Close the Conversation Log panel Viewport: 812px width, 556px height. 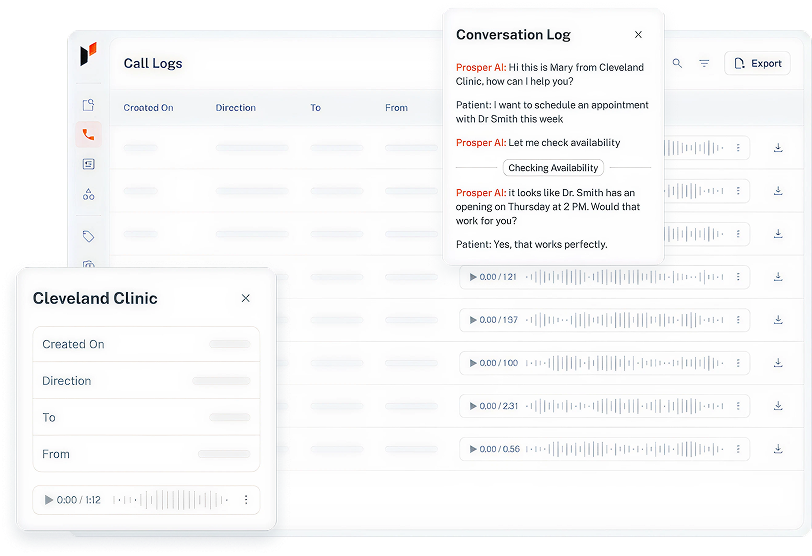[x=638, y=35]
